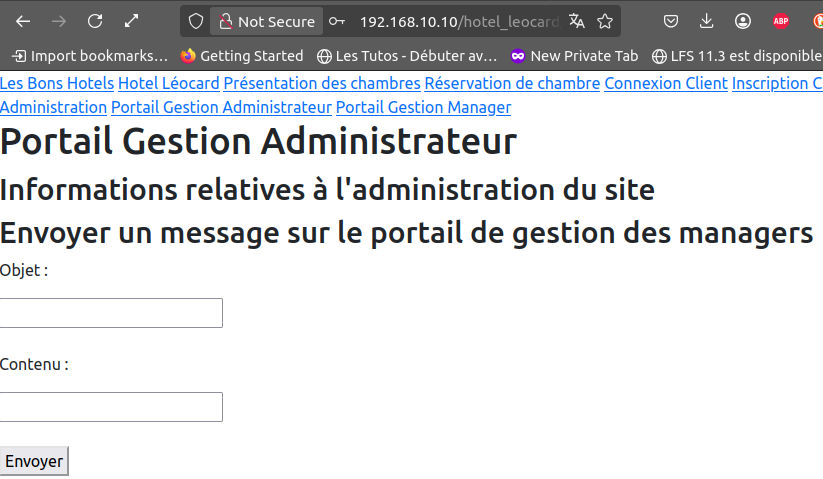823x479 pixels.
Task: Focus the Objet text field
Action: point(111,313)
